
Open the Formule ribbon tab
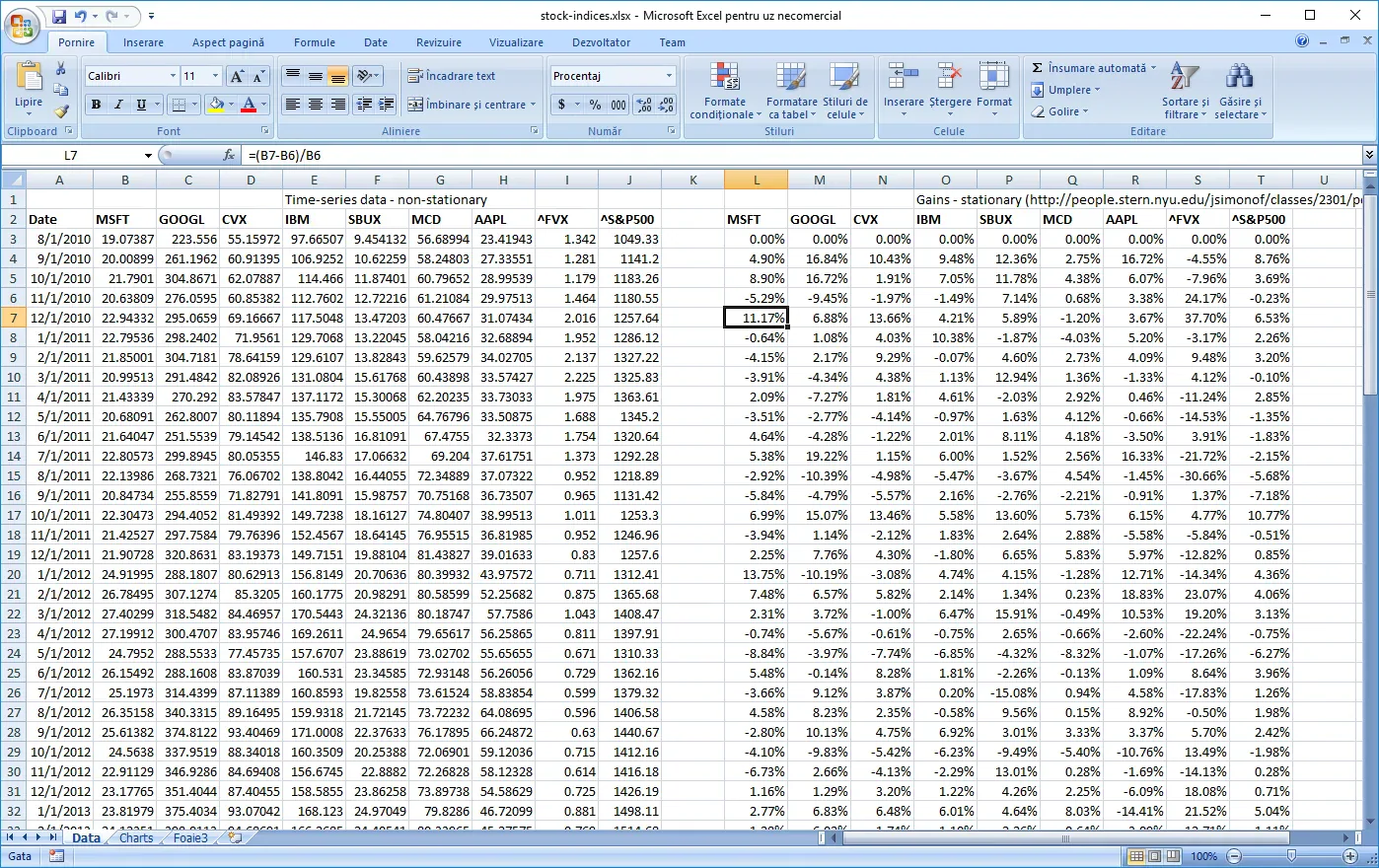[315, 42]
